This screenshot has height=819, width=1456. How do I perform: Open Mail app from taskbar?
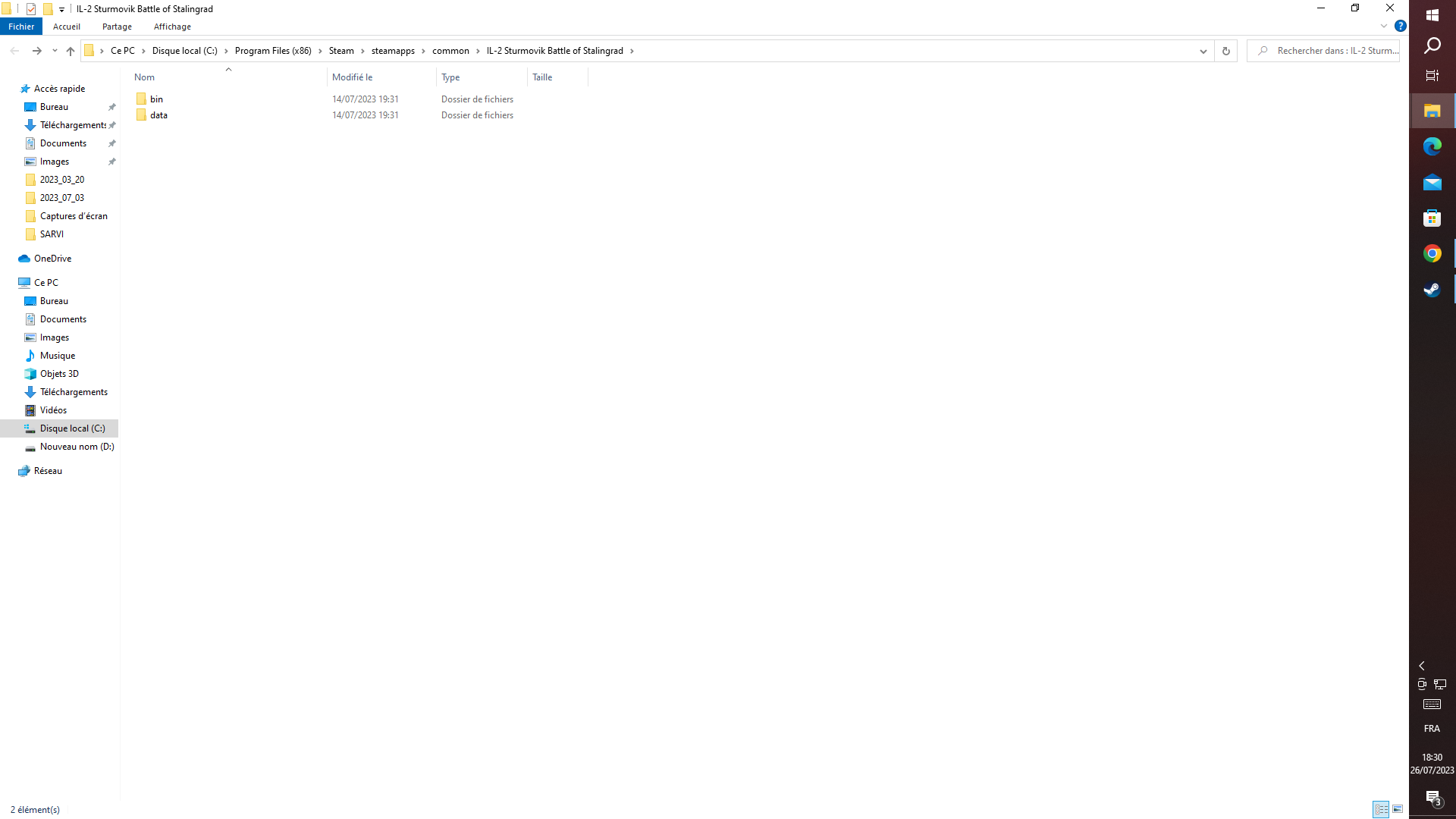[1432, 182]
